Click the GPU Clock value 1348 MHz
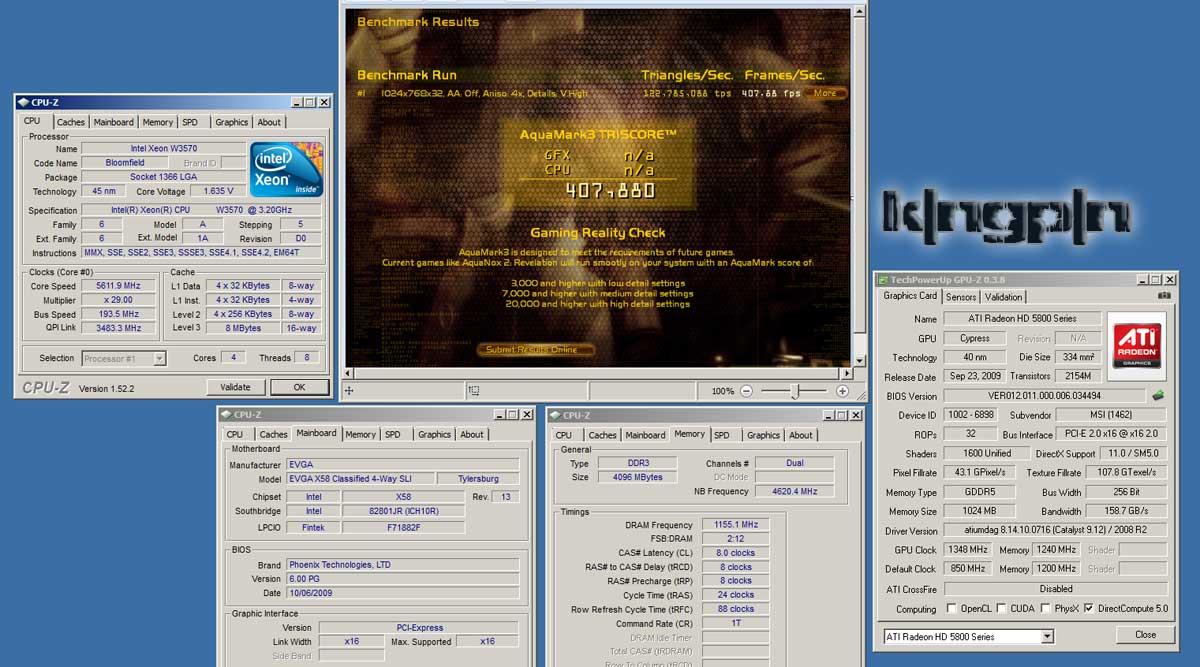This screenshot has height=667, width=1200. [967, 550]
